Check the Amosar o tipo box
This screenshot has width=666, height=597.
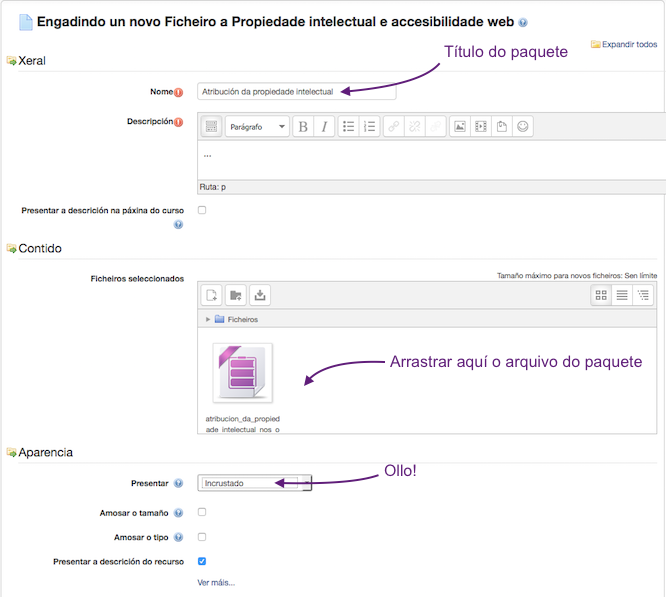coord(202,537)
